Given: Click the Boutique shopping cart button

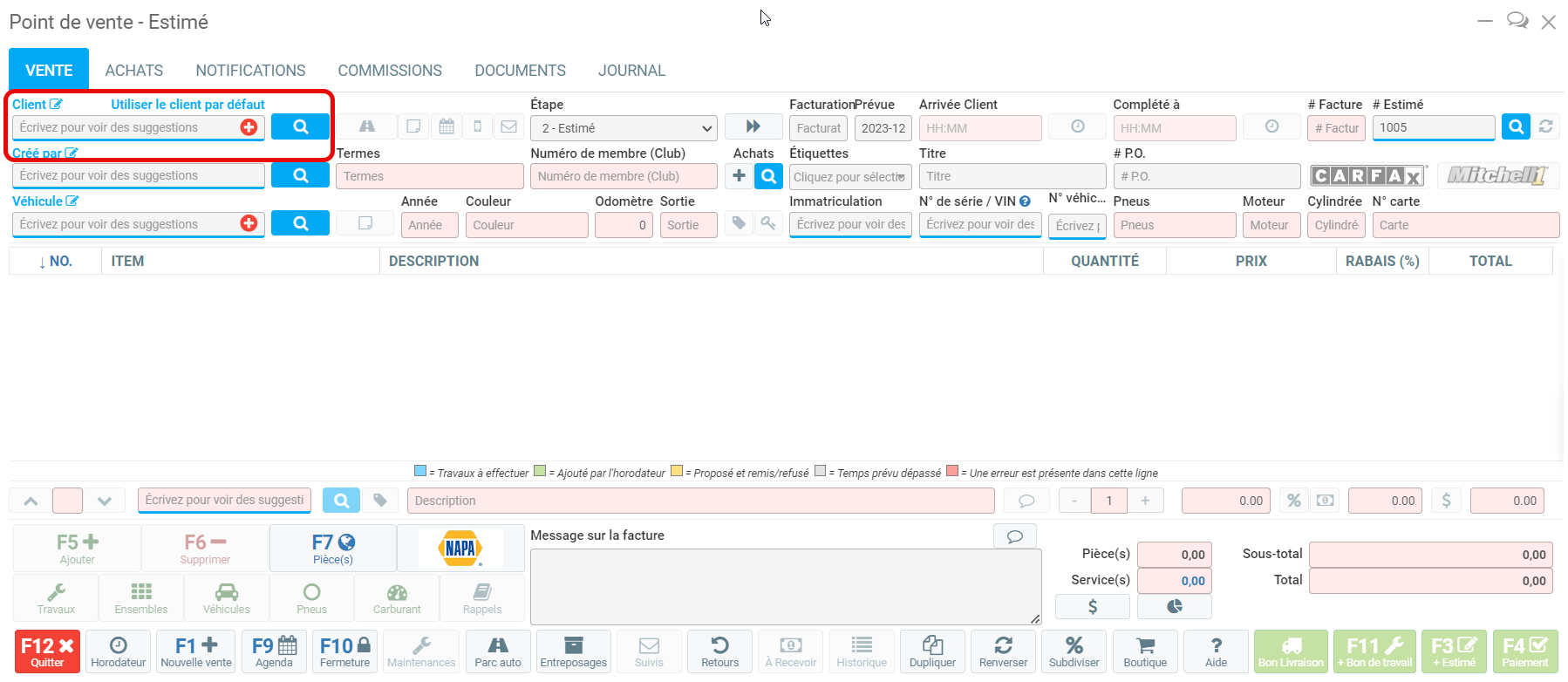Looking at the screenshot, I should click(1144, 651).
